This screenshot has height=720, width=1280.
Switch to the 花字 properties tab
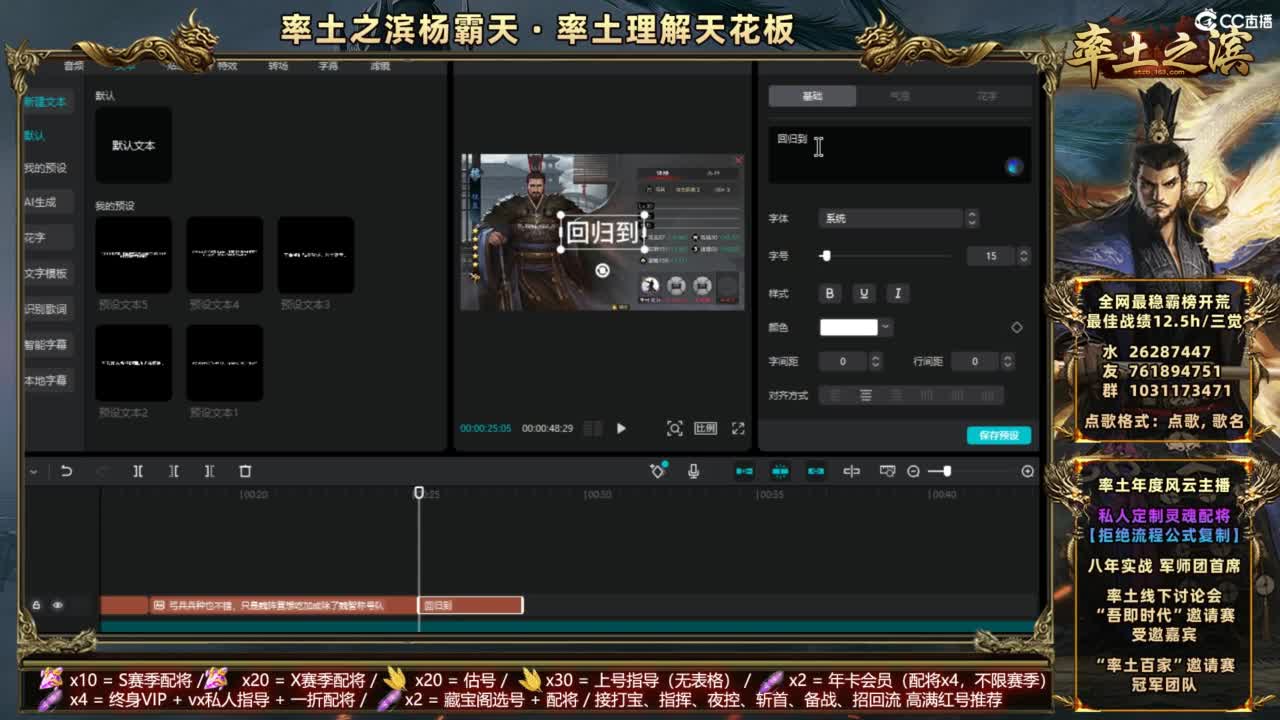tap(988, 96)
